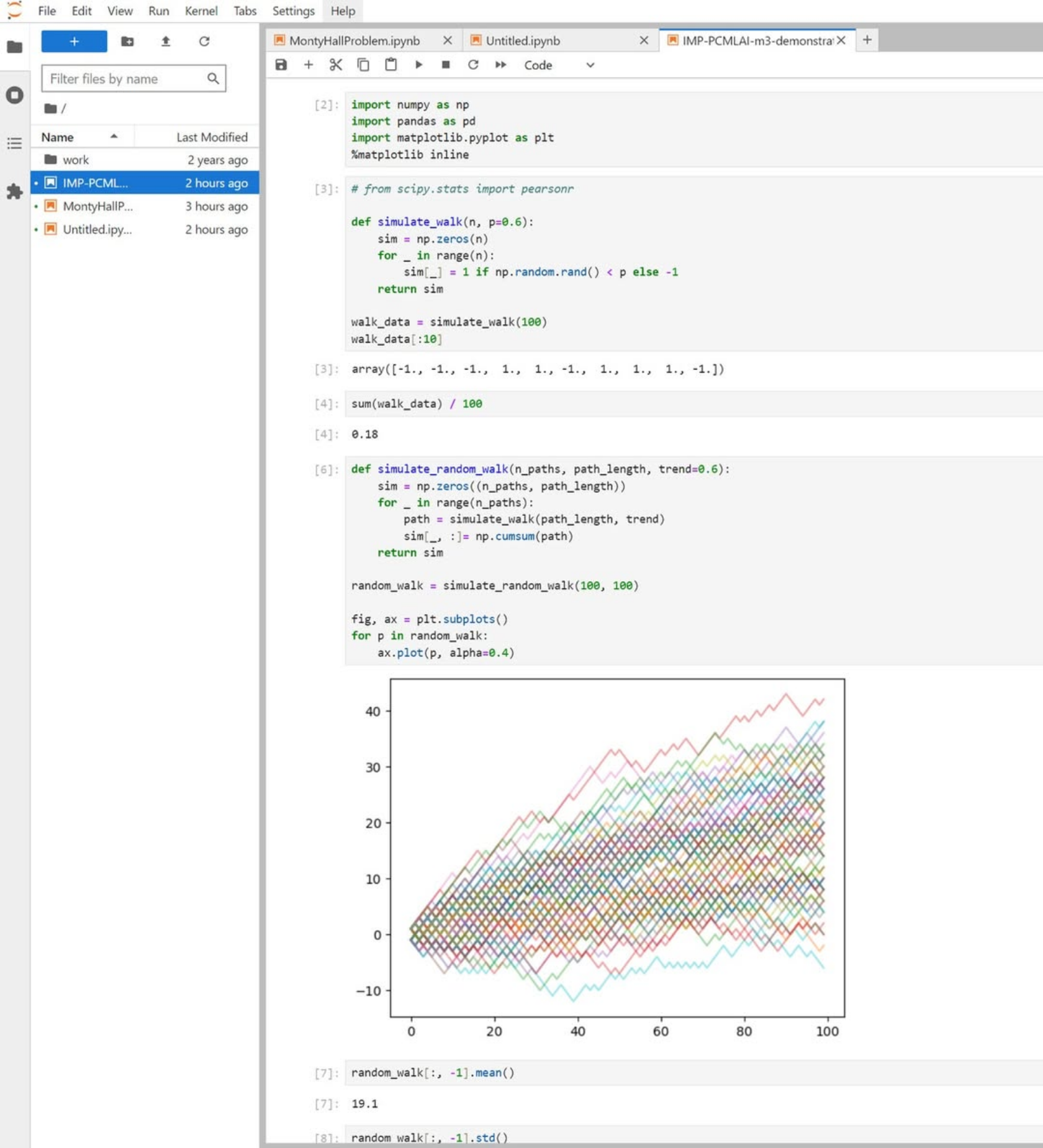Open the Extension Manager sidebar
Image resolution: width=1043 pixels, height=1148 pixels.
(14, 192)
